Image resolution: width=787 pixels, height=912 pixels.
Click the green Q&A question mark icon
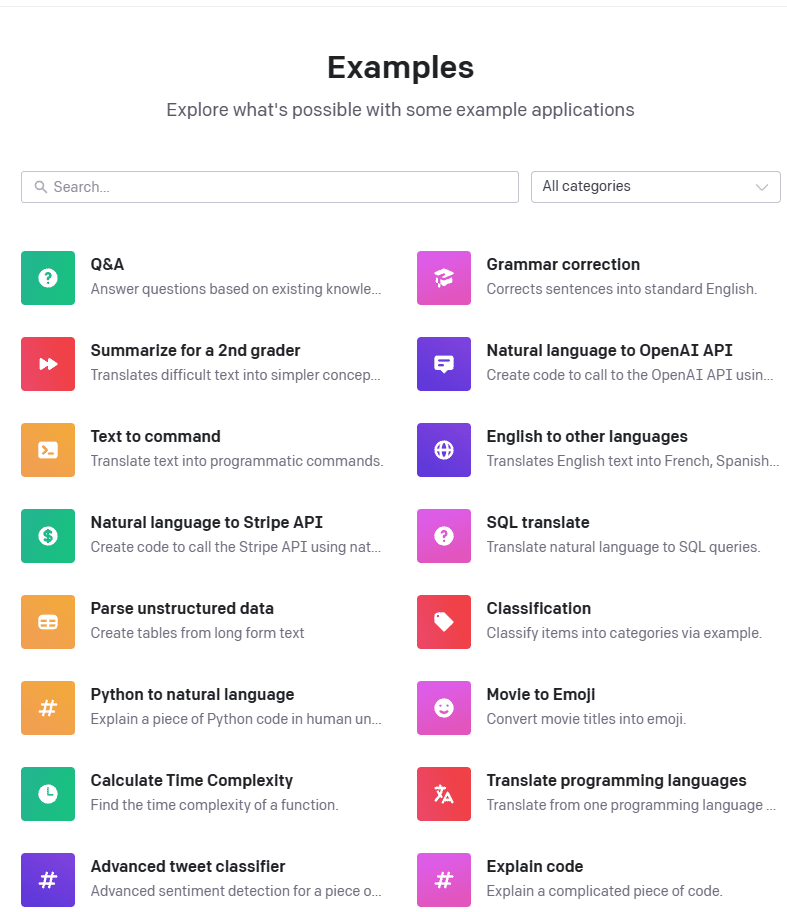coord(48,278)
